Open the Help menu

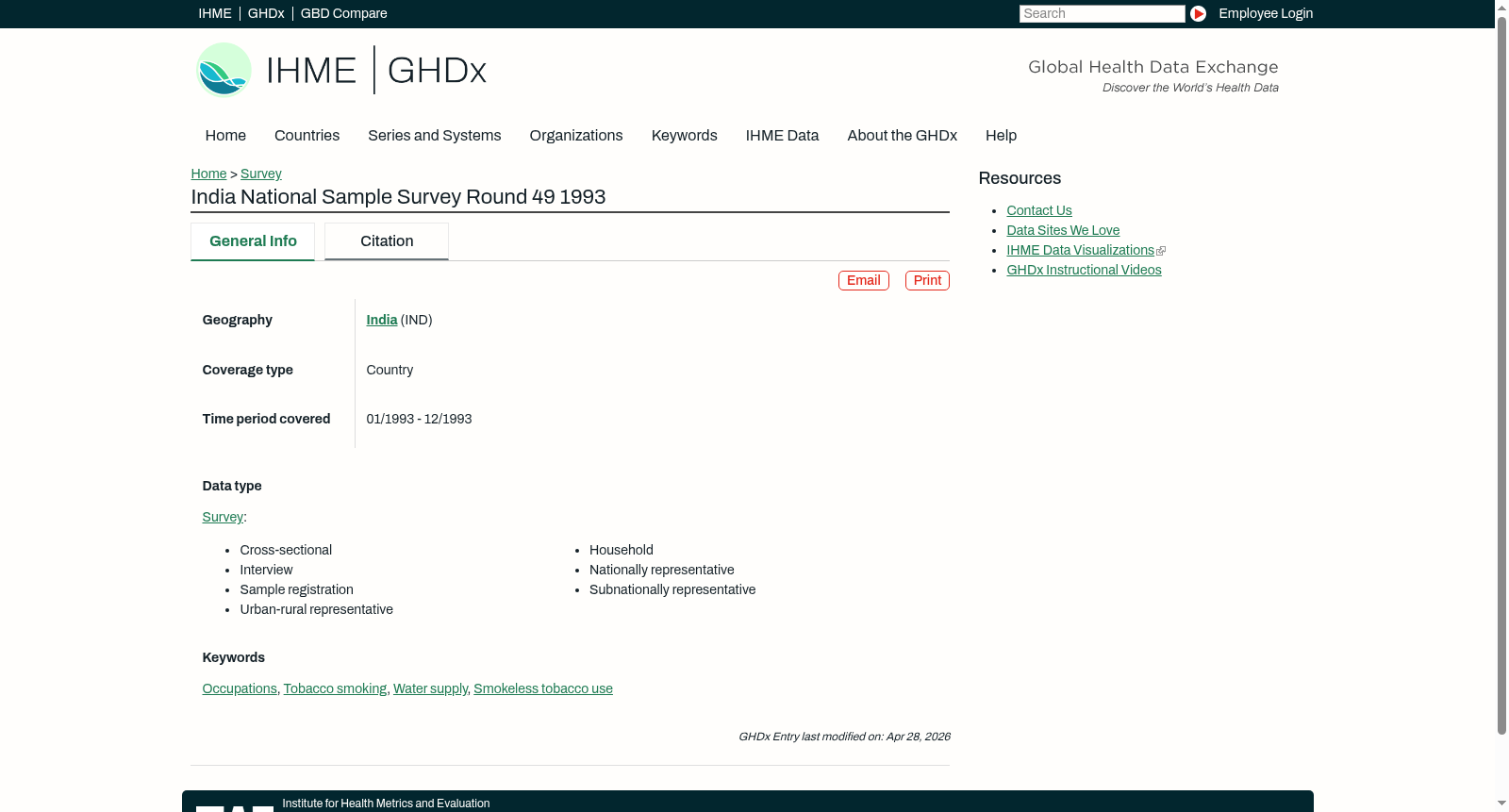[1001, 135]
